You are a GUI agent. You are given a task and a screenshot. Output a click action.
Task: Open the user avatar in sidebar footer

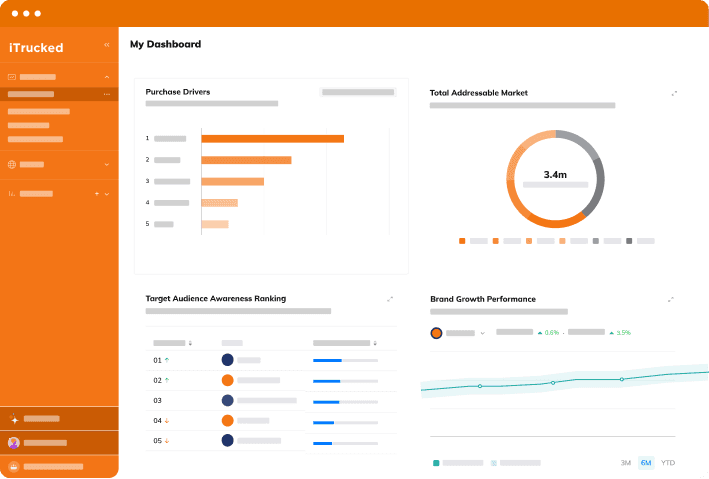[14, 442]
